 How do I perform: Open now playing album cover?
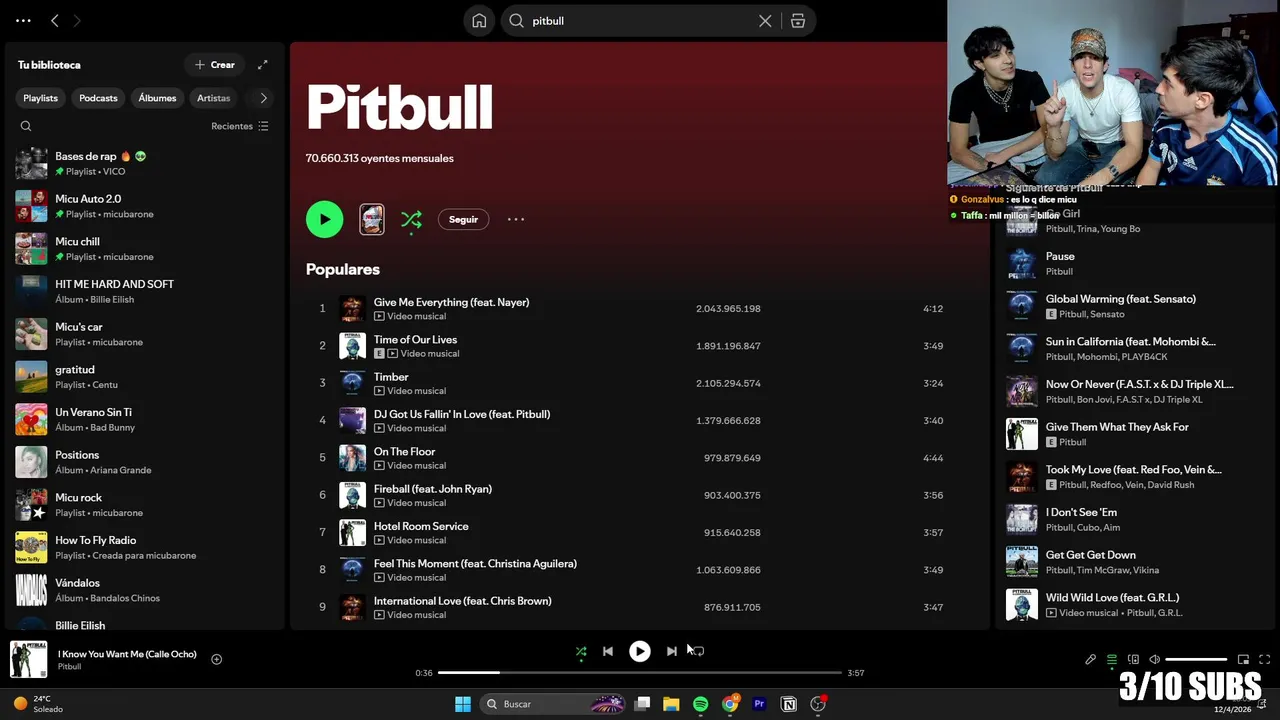click(x=29, y=659)
